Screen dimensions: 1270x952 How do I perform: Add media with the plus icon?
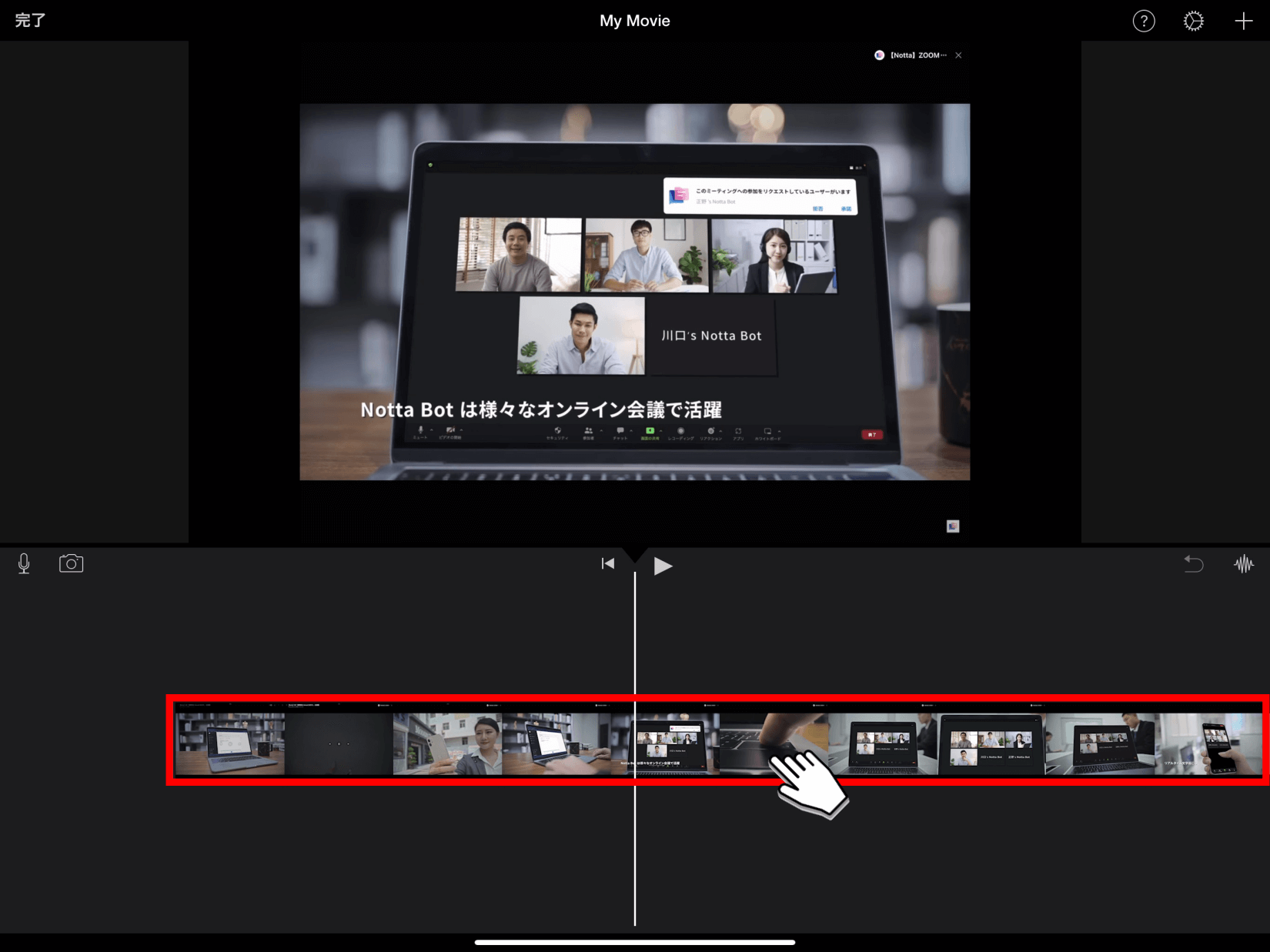(x=1244, y=21)
